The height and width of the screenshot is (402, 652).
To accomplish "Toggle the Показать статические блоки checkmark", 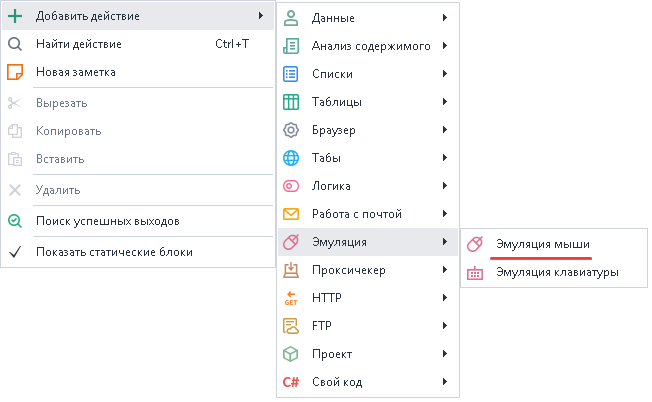I will coord(15,252).
